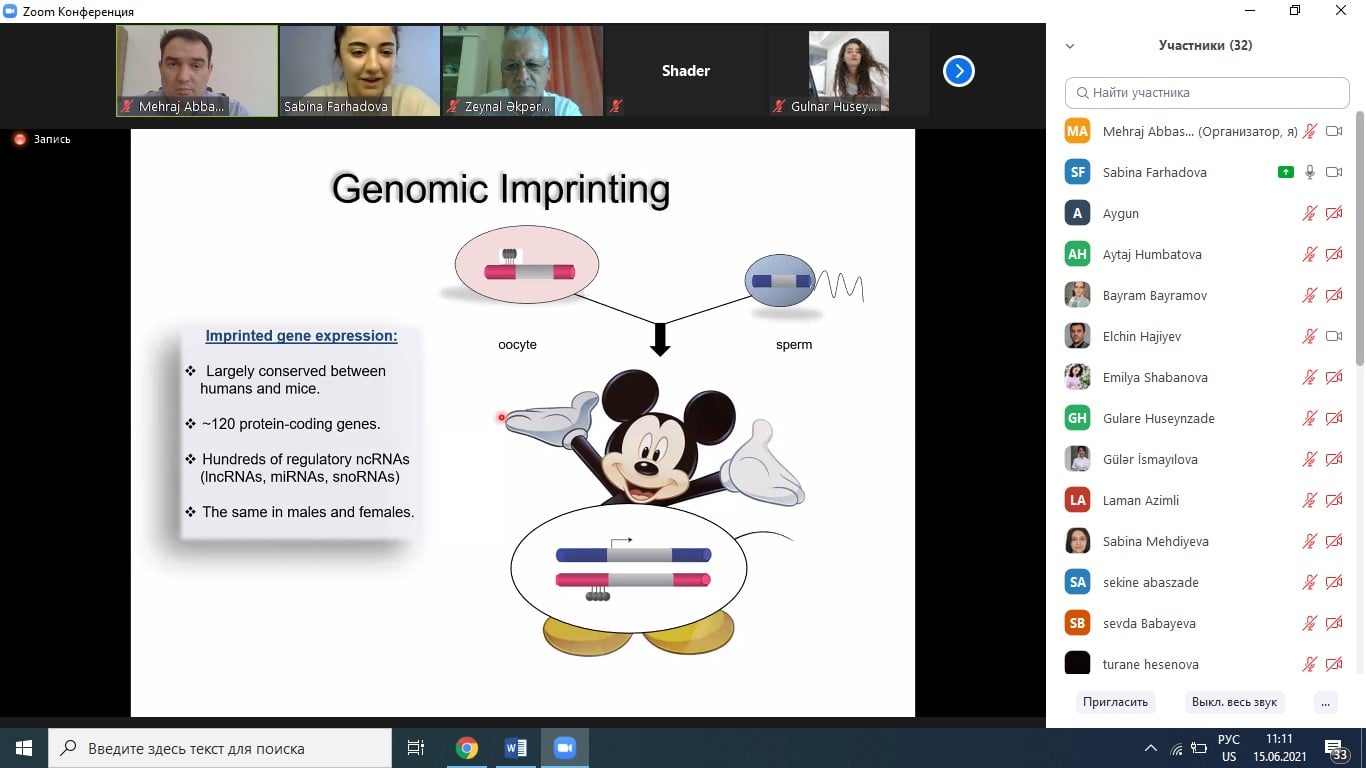Screen dimensions: 1366x768
Task: Show next video thumbnails with blue arrow
Action: pos(958,71)
